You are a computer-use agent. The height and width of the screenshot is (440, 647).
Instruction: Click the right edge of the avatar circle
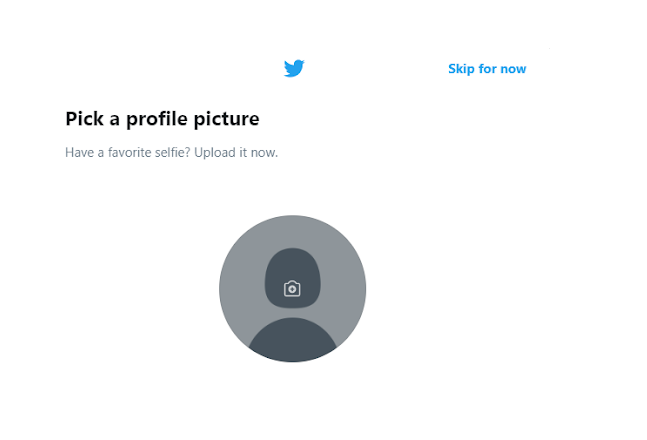362,289
